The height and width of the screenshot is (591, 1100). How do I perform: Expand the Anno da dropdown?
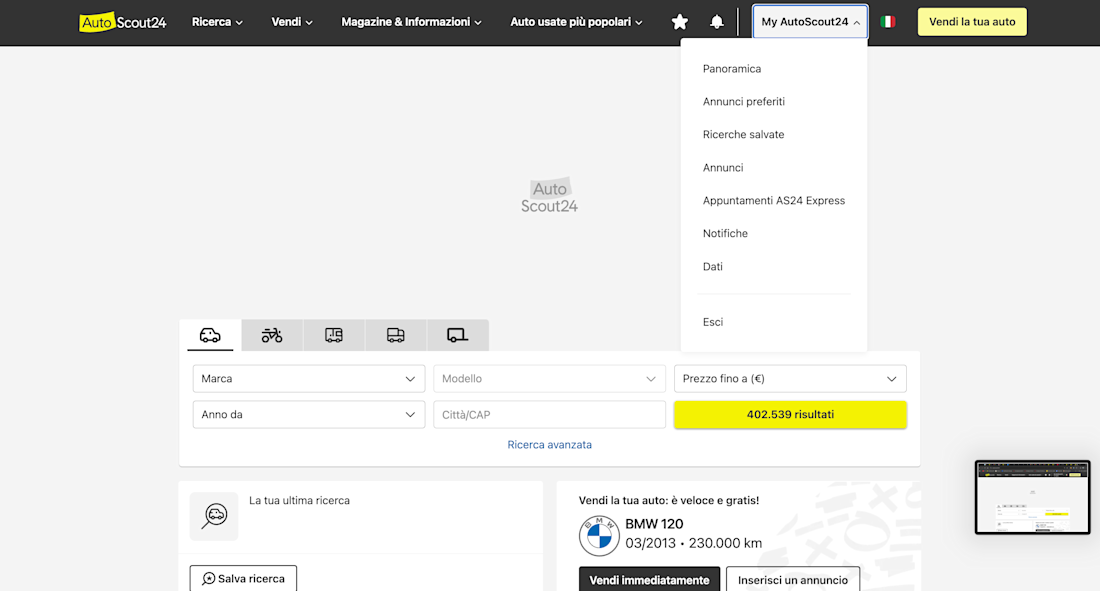coord(308,414)
